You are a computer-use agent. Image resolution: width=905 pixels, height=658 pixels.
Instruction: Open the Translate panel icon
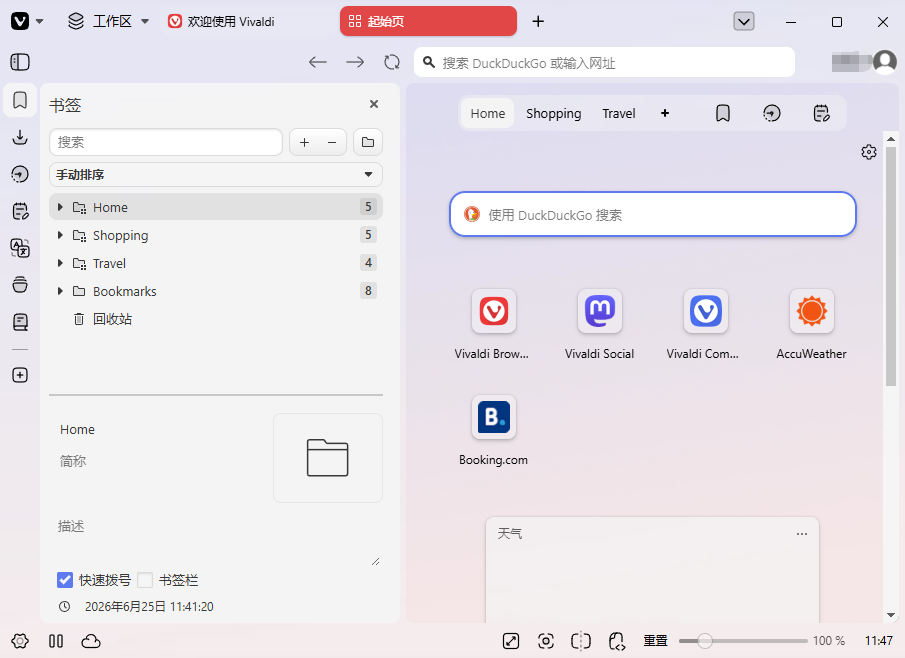point(20,248)
